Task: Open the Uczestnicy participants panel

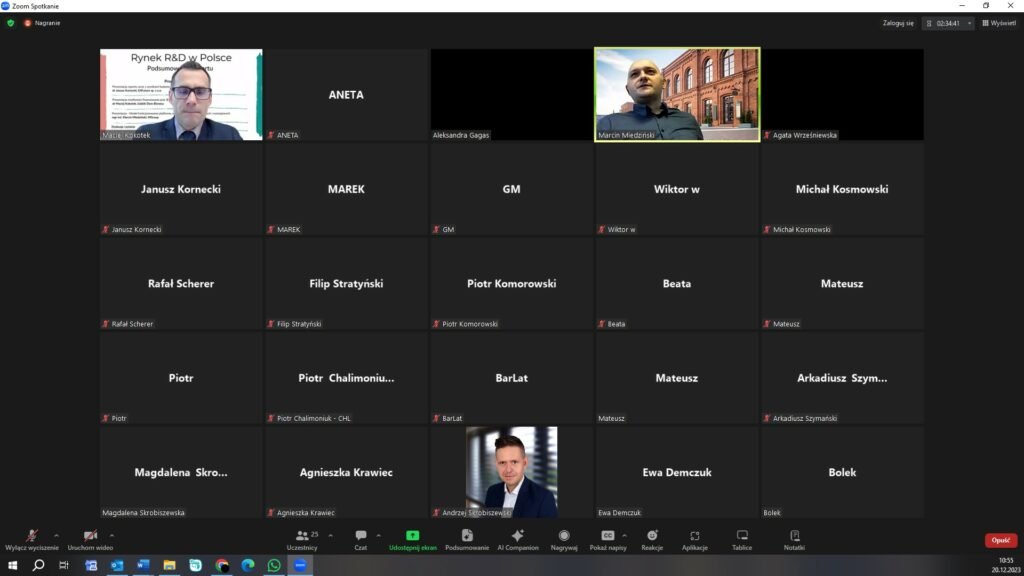Action: (x=302, y=538)
